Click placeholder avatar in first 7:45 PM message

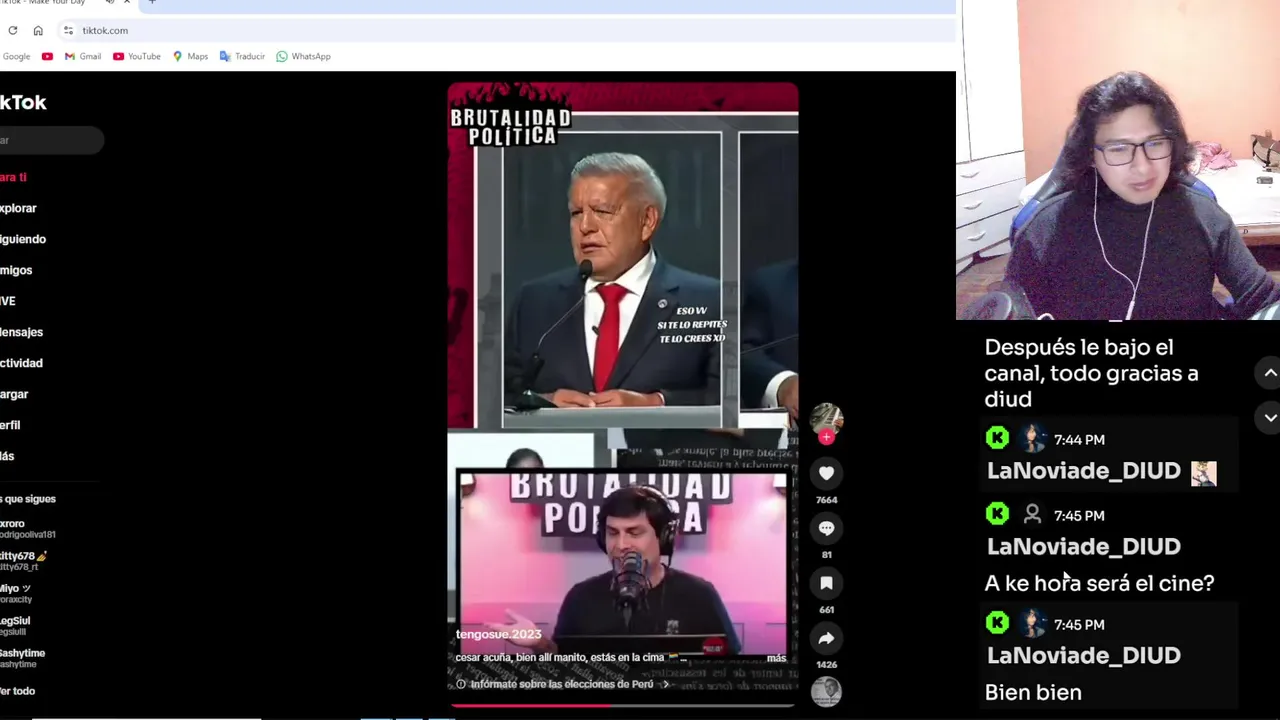point(1033,514)
